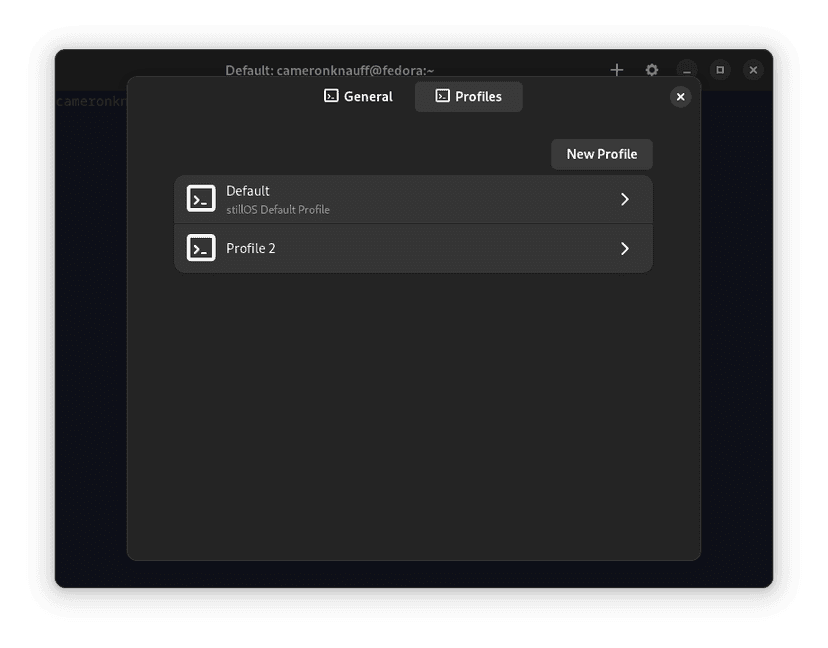The image size is (828, 648).
Task: Open terminal settings via gear icon
Action: 652,70
